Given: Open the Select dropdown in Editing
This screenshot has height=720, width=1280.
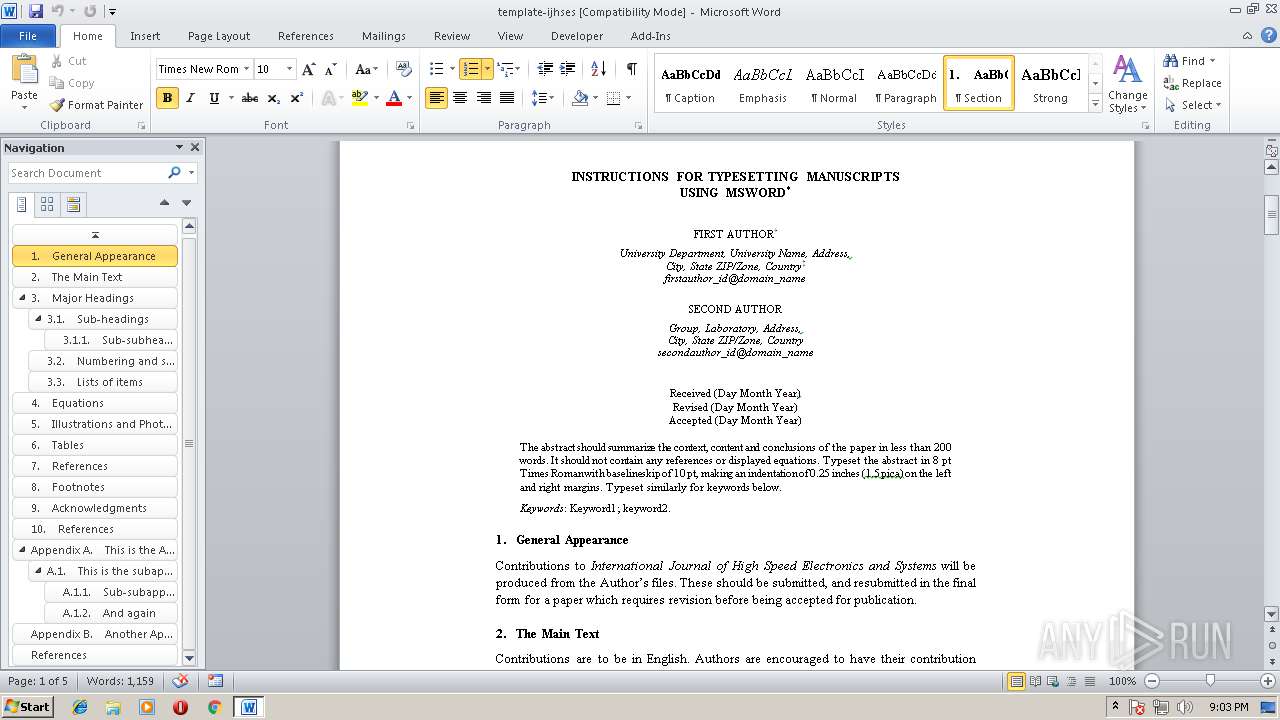Looking at the screenshot, I should 1194,105.
